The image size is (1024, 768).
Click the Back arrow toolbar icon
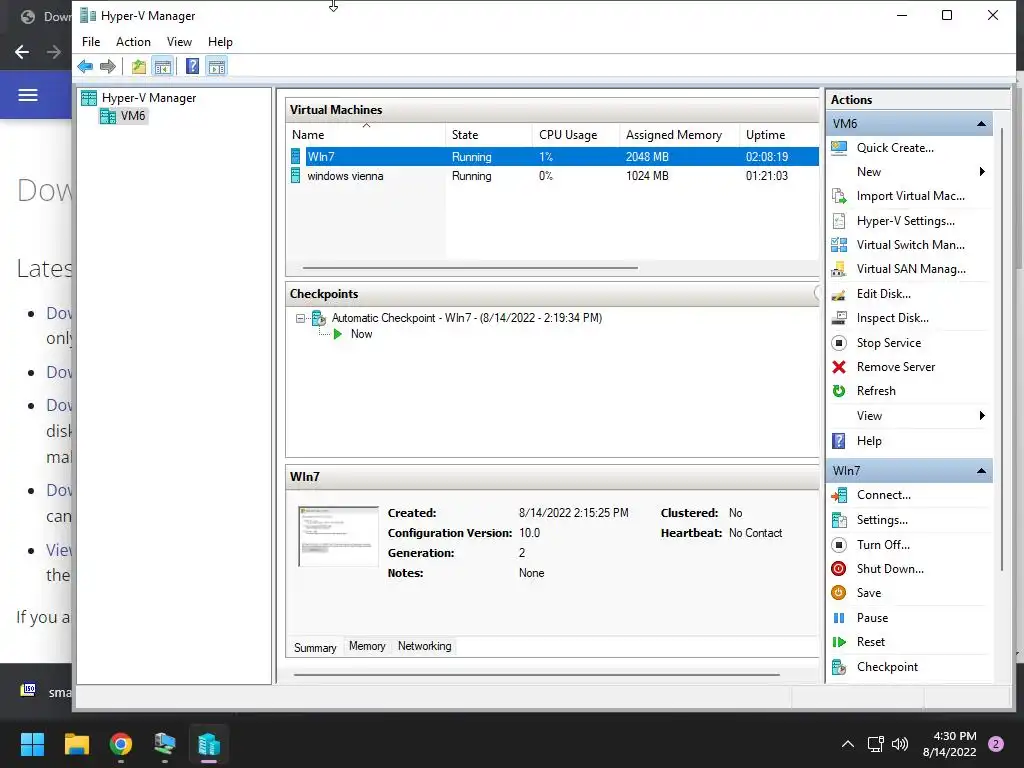coord(85,66)
